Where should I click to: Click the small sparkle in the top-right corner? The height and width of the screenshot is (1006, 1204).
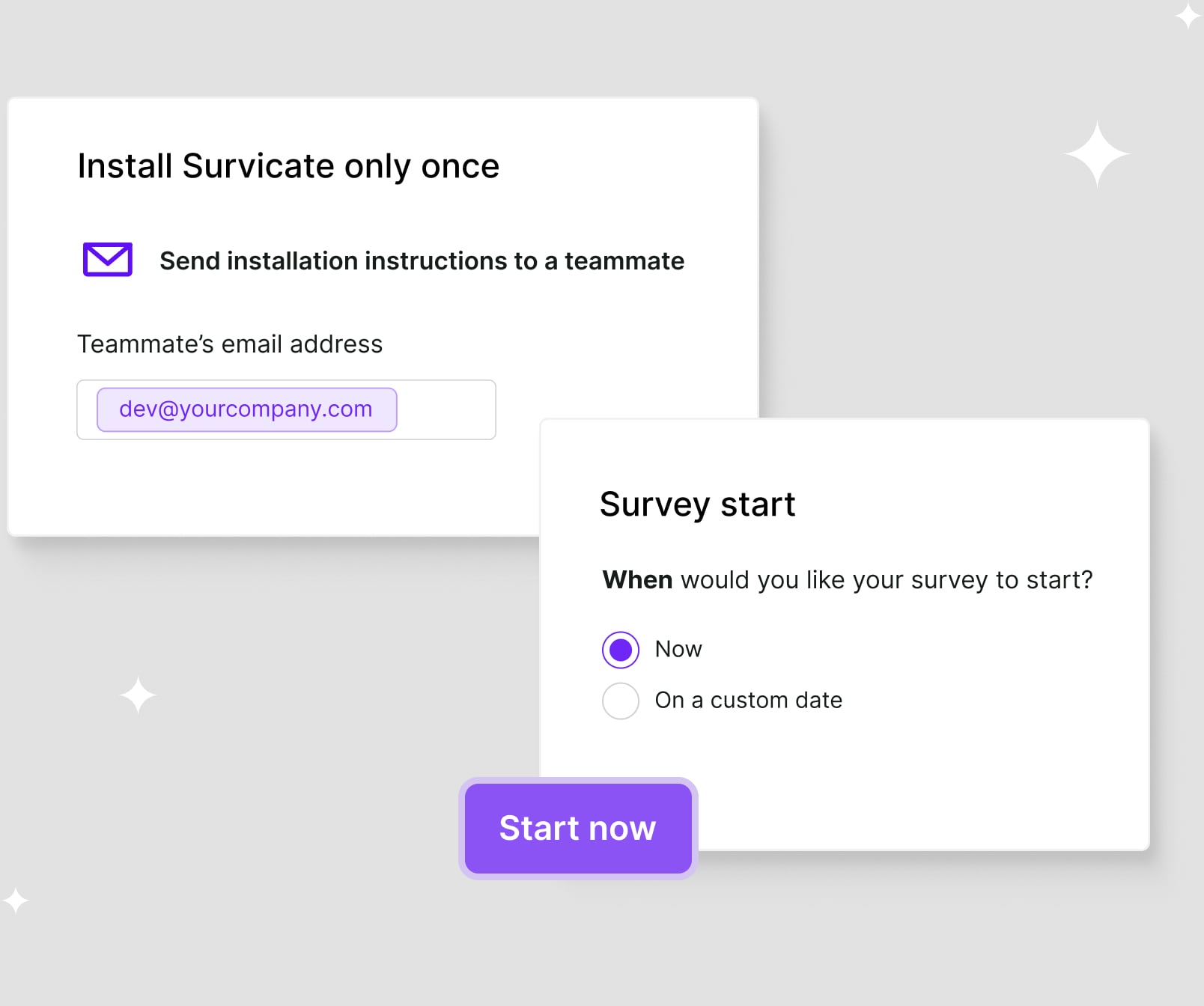pyautogui.click(x=1188, y=15)
